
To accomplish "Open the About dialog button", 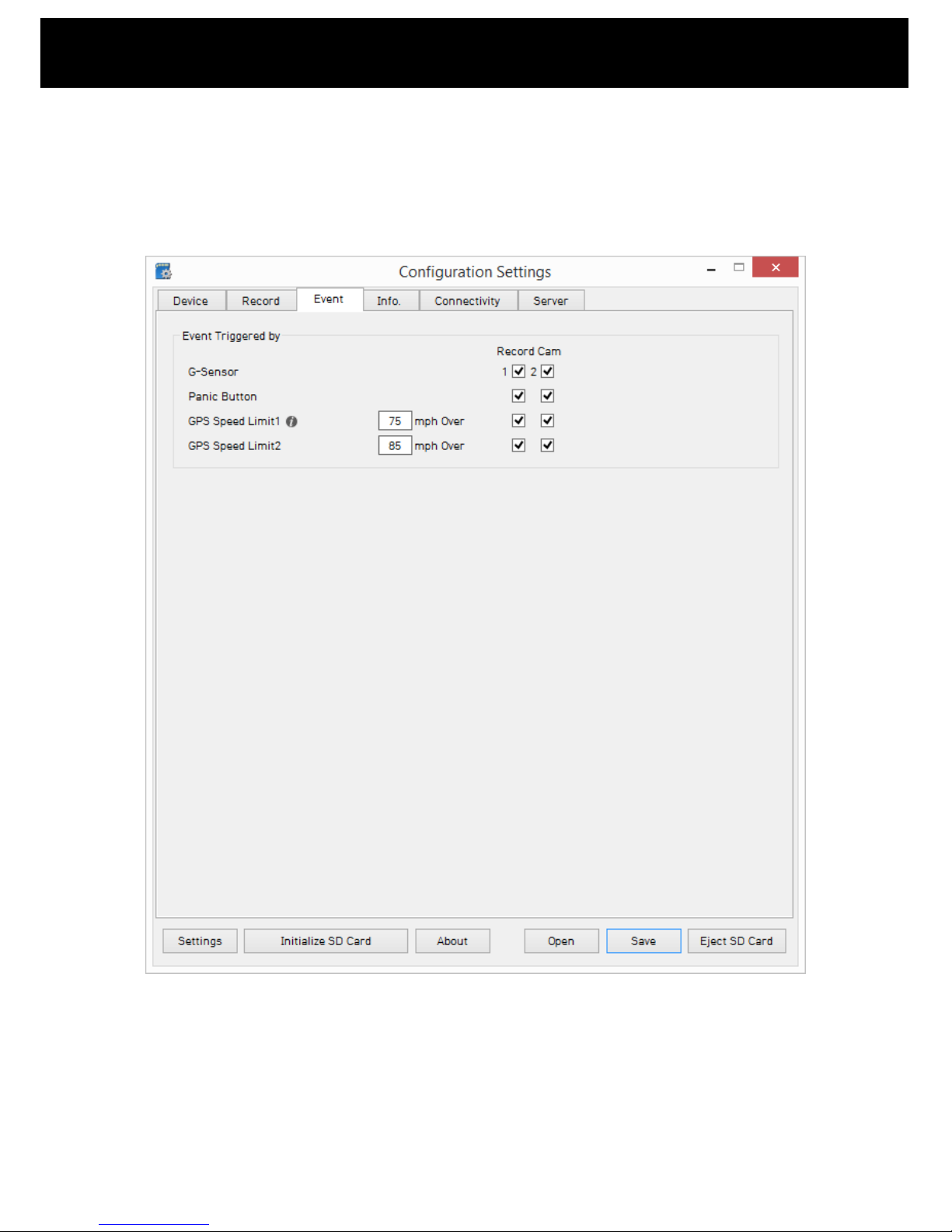I will point(452,941).
